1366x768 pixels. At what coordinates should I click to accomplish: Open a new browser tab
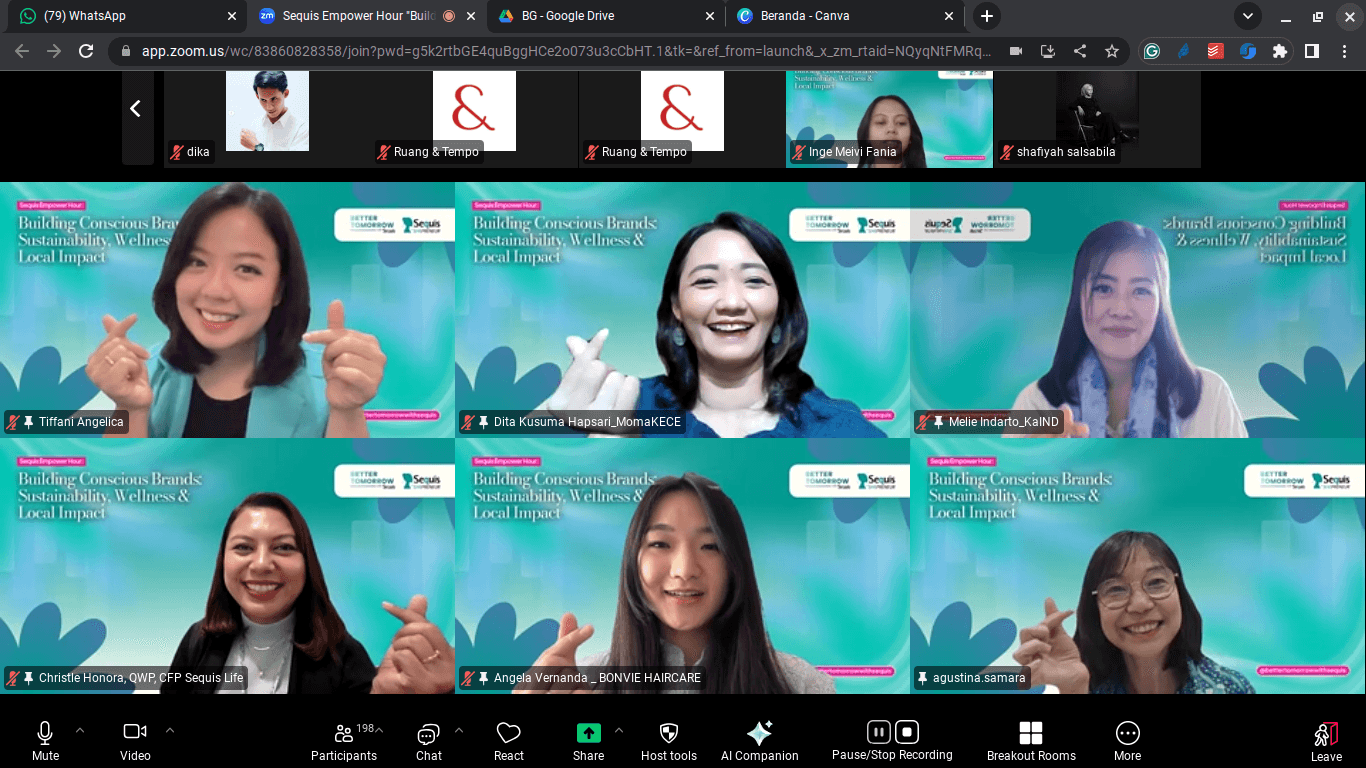(x=987, y=16)
